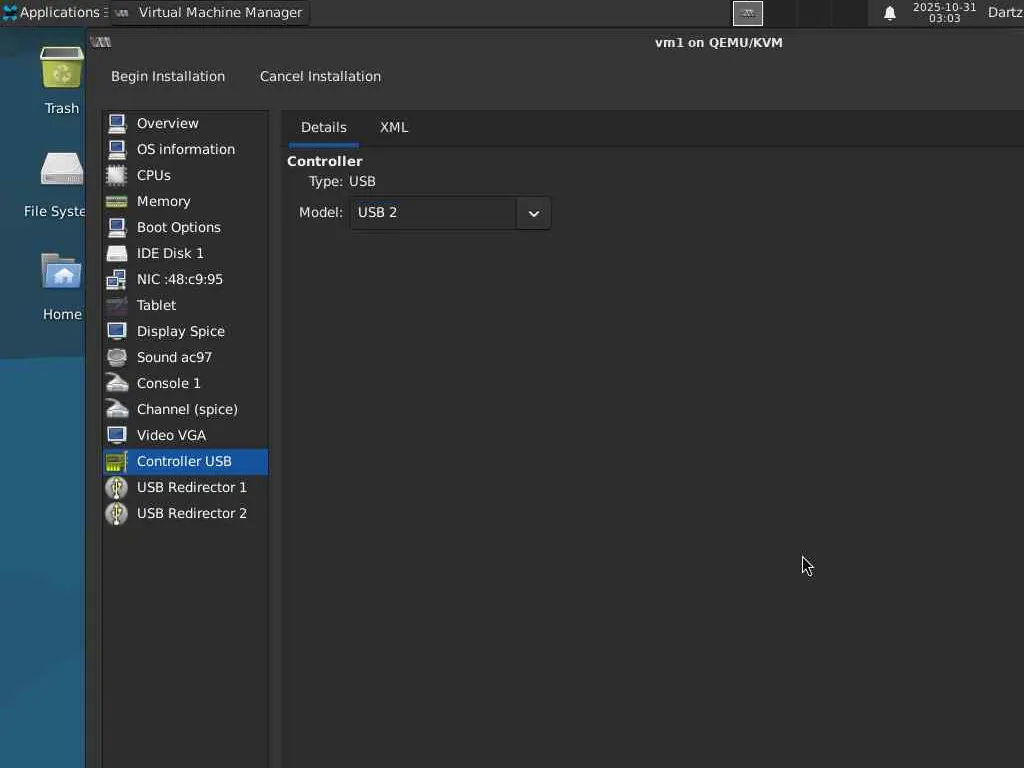Viewport: 1024px width, 768px height.
Task: Click the Video VGA monitor icon
Action: coord(117,435)
